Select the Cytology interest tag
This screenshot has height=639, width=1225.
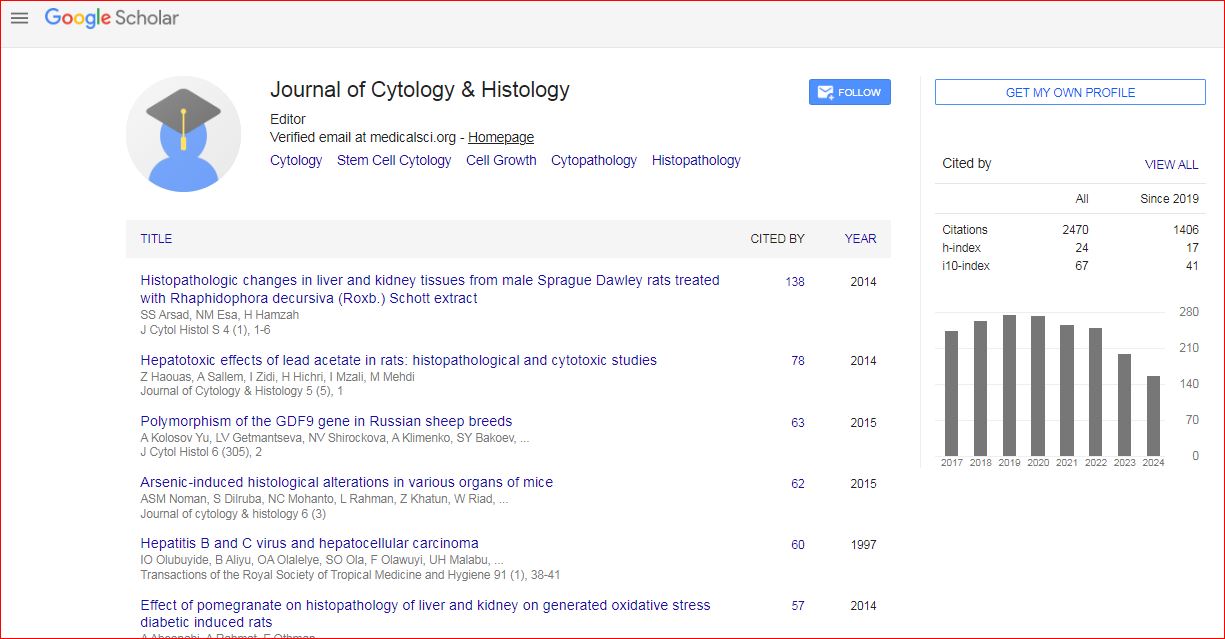pyautogui.click(x=296, y=160)
